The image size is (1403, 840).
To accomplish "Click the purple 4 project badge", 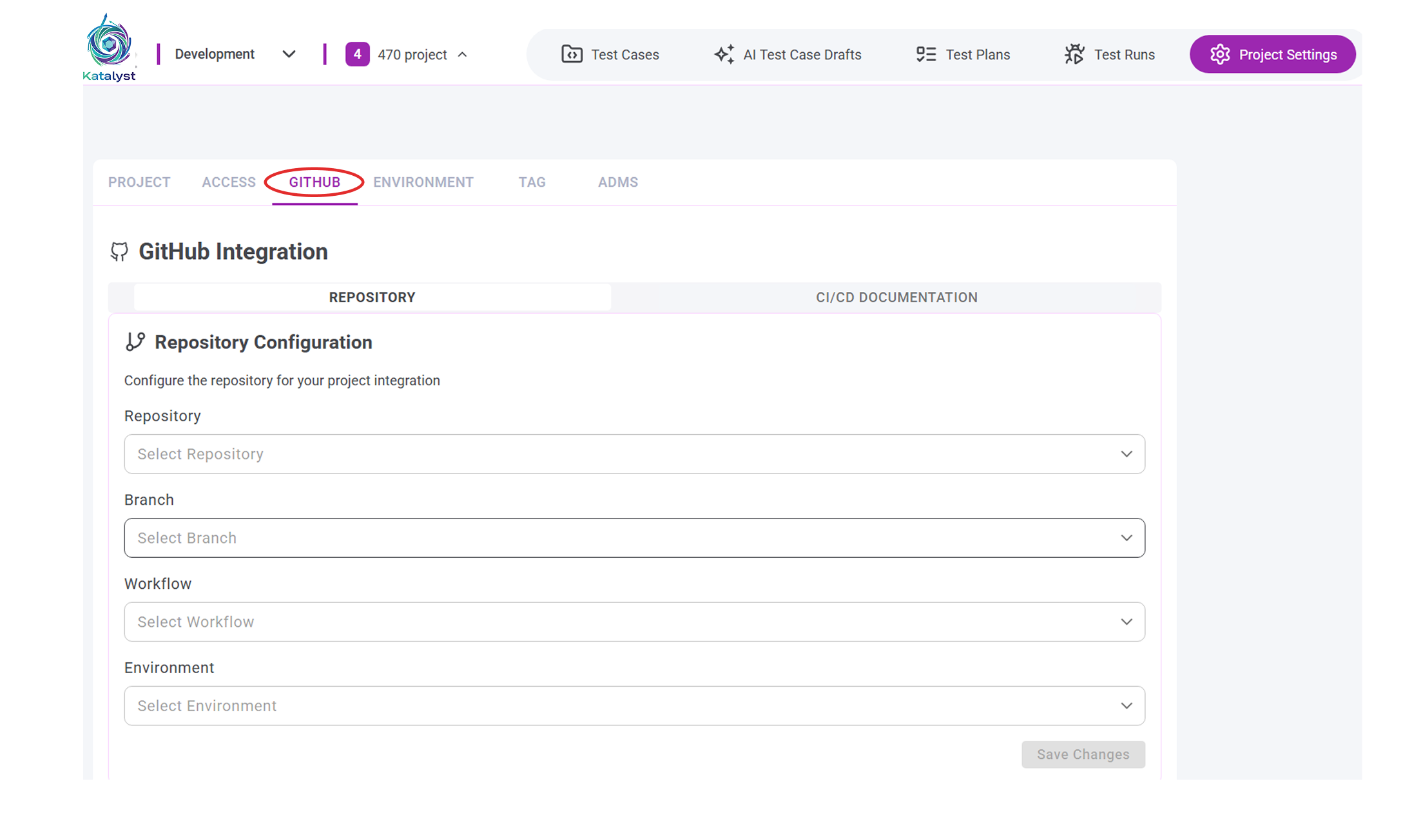I will pos(357,54).
